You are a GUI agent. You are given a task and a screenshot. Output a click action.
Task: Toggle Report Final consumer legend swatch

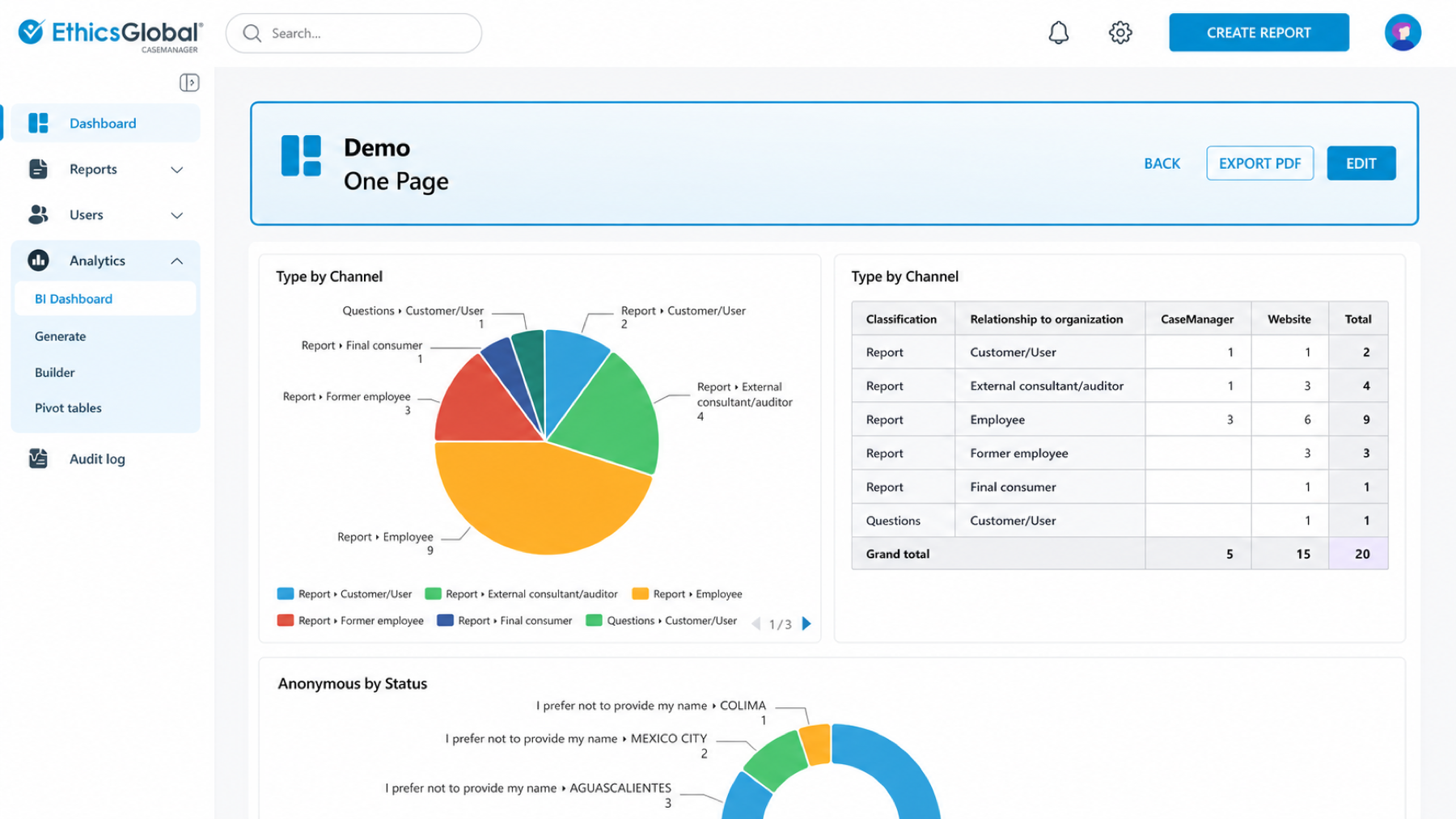(445, 620)
